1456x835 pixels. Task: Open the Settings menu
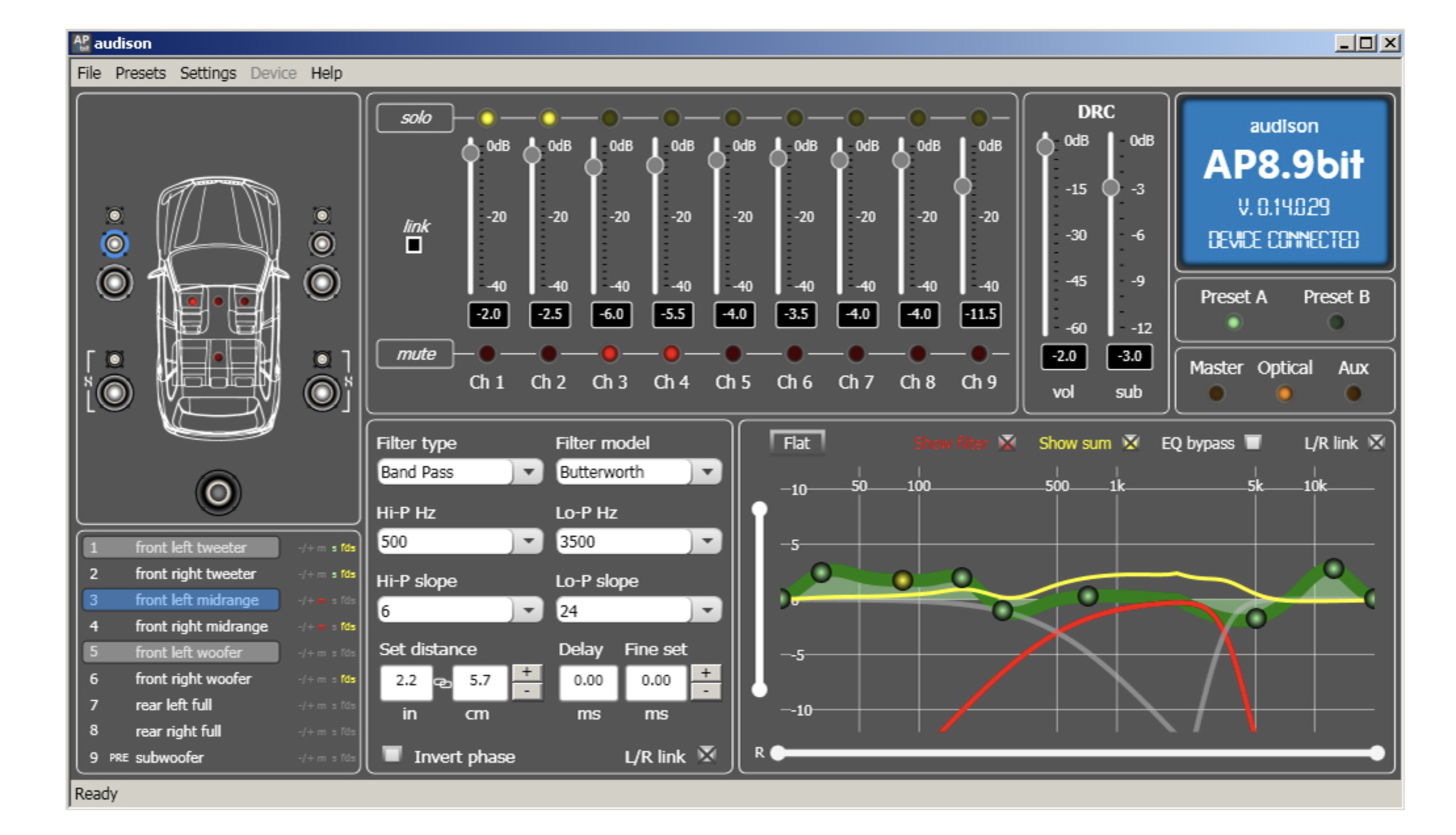coord(208,73)
